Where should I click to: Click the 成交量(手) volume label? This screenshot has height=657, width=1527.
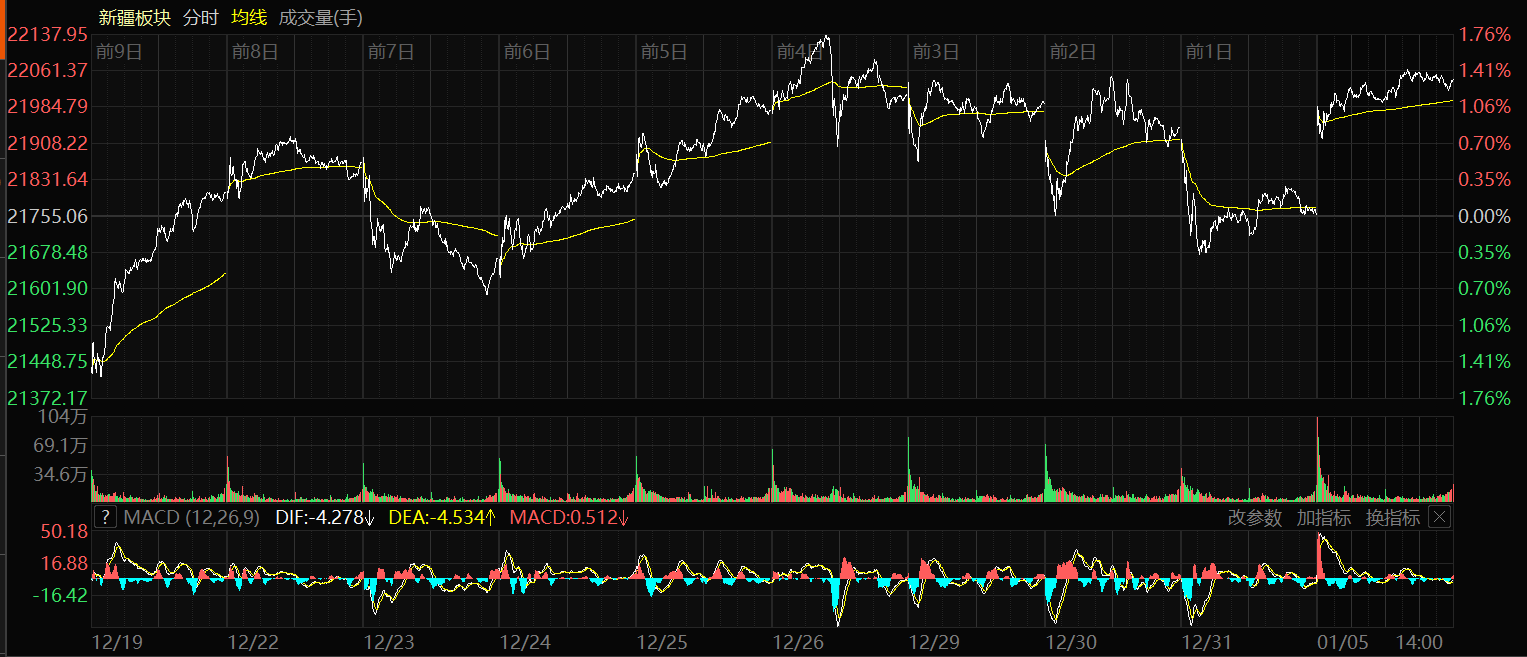click(320, 18)
